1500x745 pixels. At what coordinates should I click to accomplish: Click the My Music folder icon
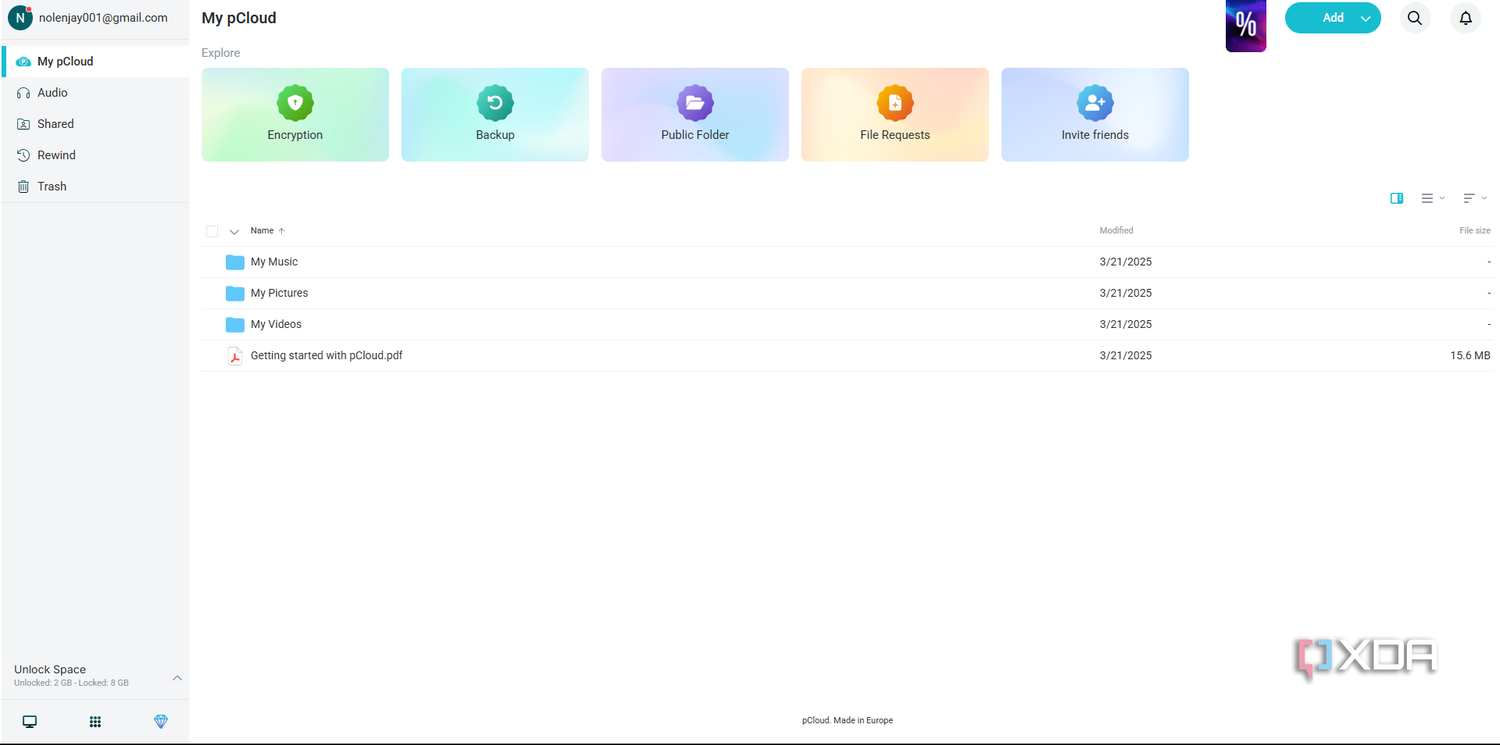pos(235,262)
